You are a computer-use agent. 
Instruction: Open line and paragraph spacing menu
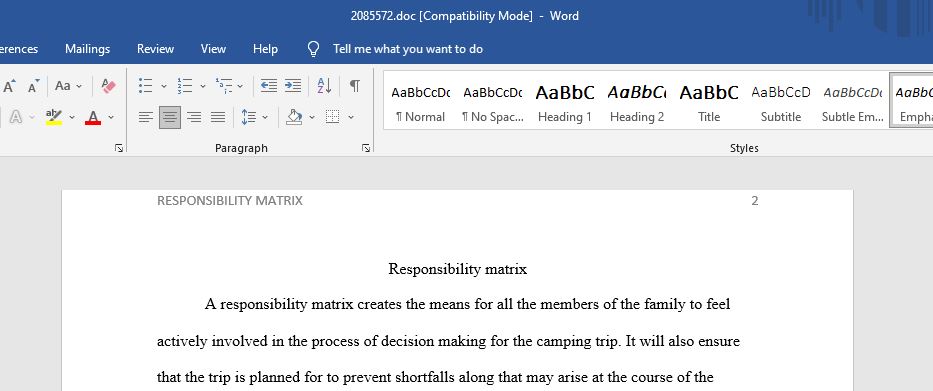pos(248,117)
